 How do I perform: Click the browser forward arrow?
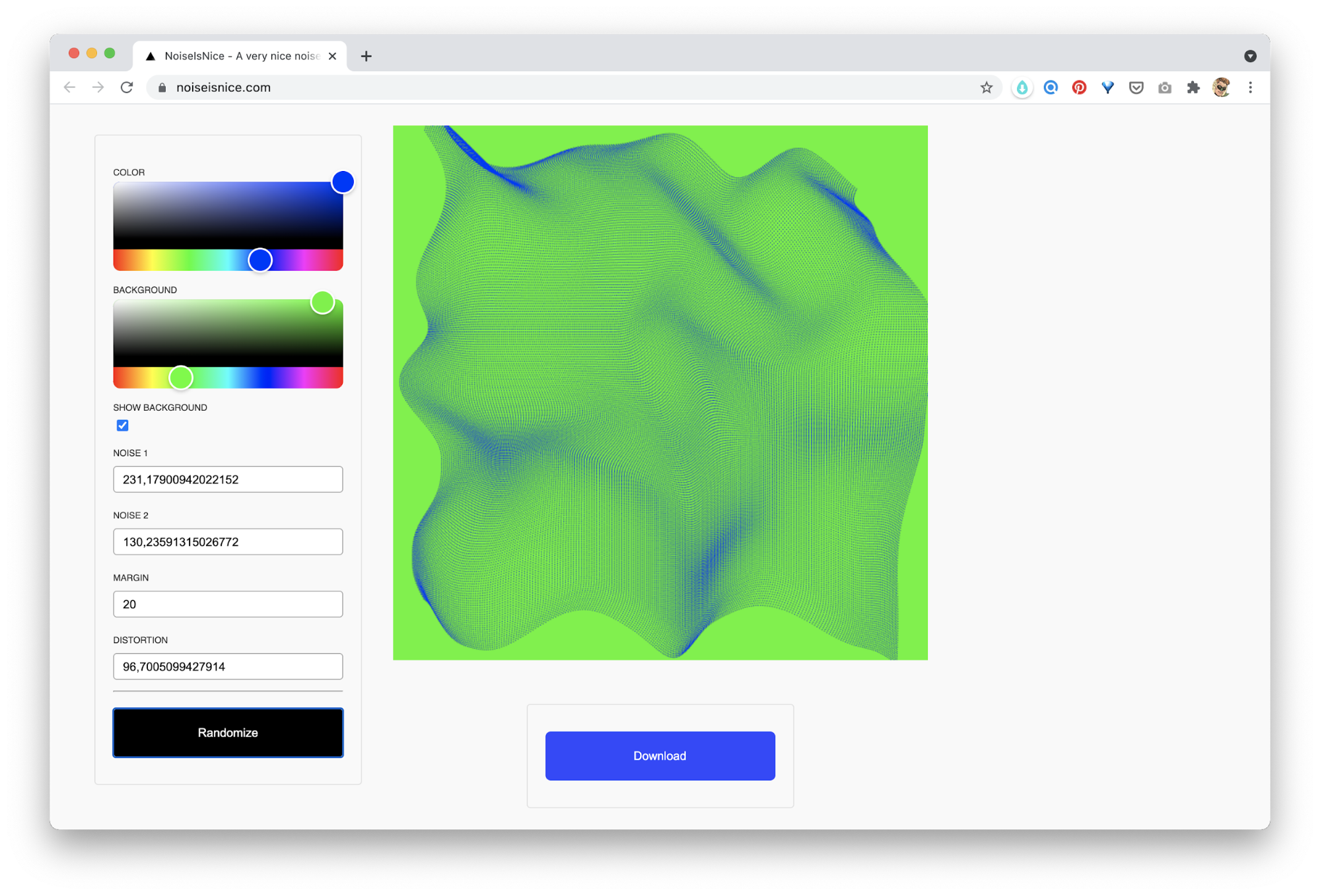click(x=98, y=87)
